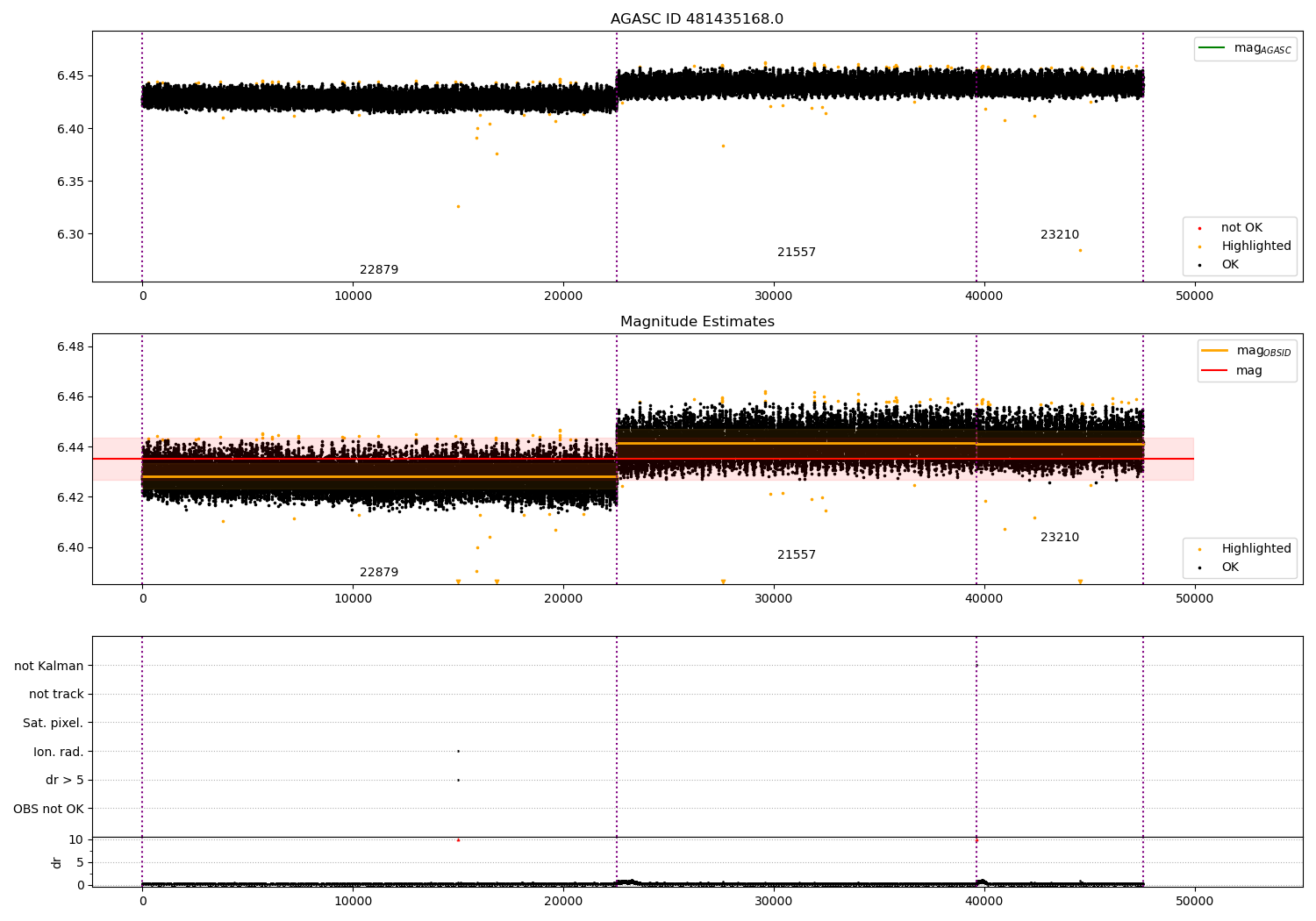Click the 6.35 y-axis tick in top plot
The image size is (1316, 921).
70,182
